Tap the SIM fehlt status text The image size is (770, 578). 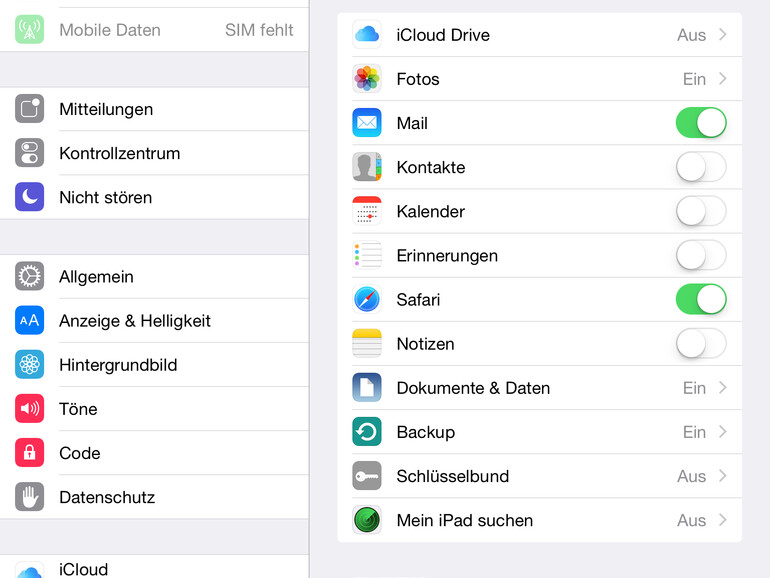(259, 30)
